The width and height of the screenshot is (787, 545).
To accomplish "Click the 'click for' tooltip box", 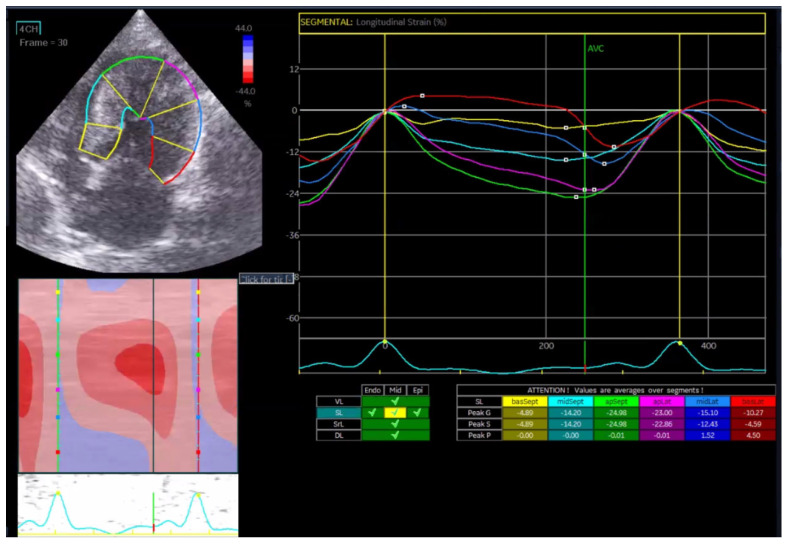I will click(267, 280).
